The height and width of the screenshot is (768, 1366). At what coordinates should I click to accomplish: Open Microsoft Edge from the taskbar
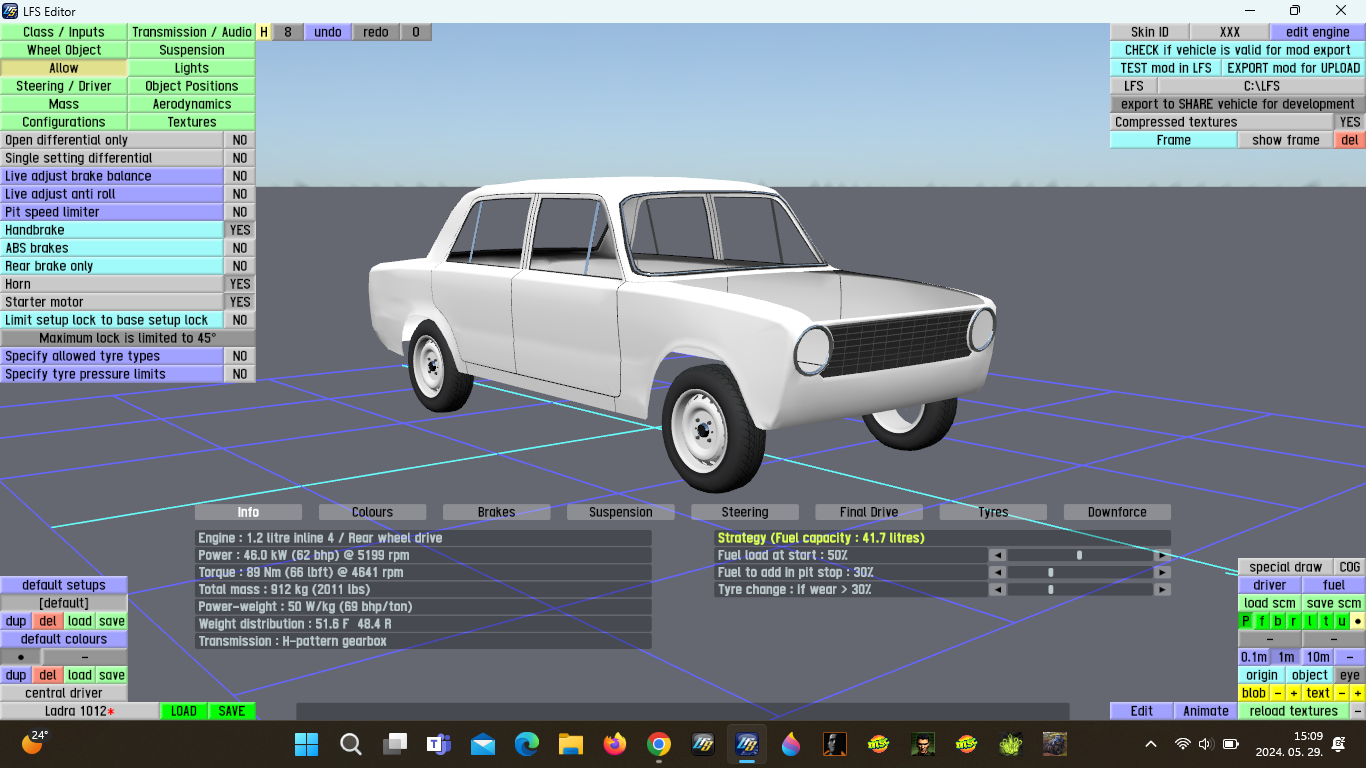[x=527, y=744]
